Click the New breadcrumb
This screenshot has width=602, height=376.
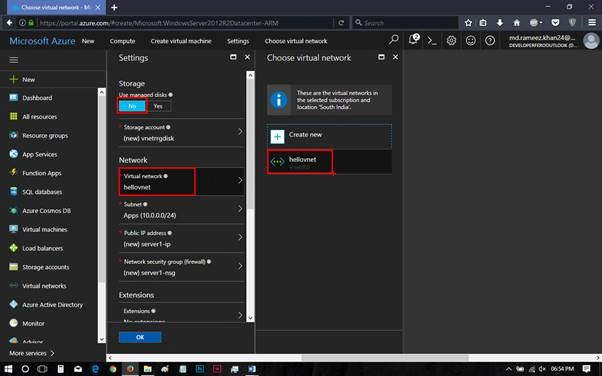click(x=88, y=41)
